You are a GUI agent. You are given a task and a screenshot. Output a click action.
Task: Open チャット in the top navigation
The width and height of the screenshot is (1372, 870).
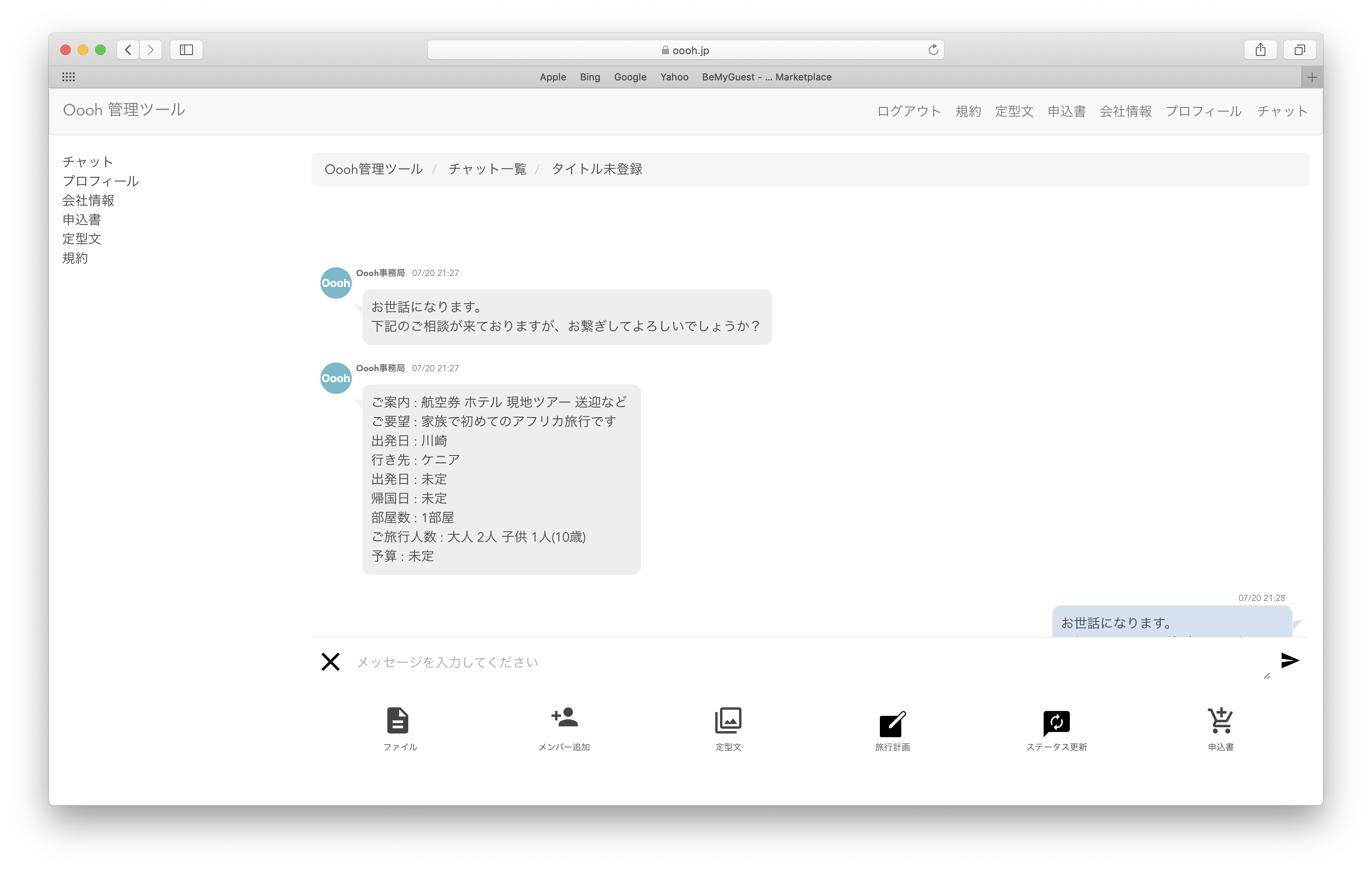[1282, 111]
